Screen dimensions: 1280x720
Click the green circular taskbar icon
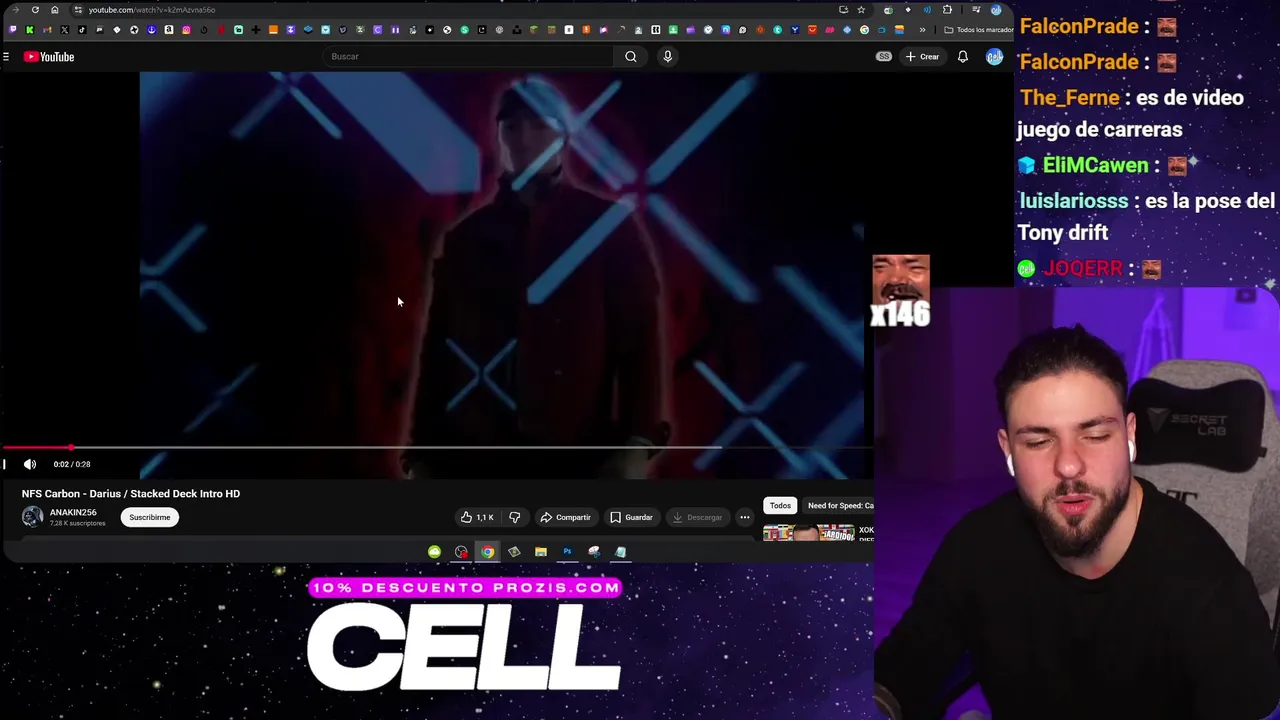434,552
